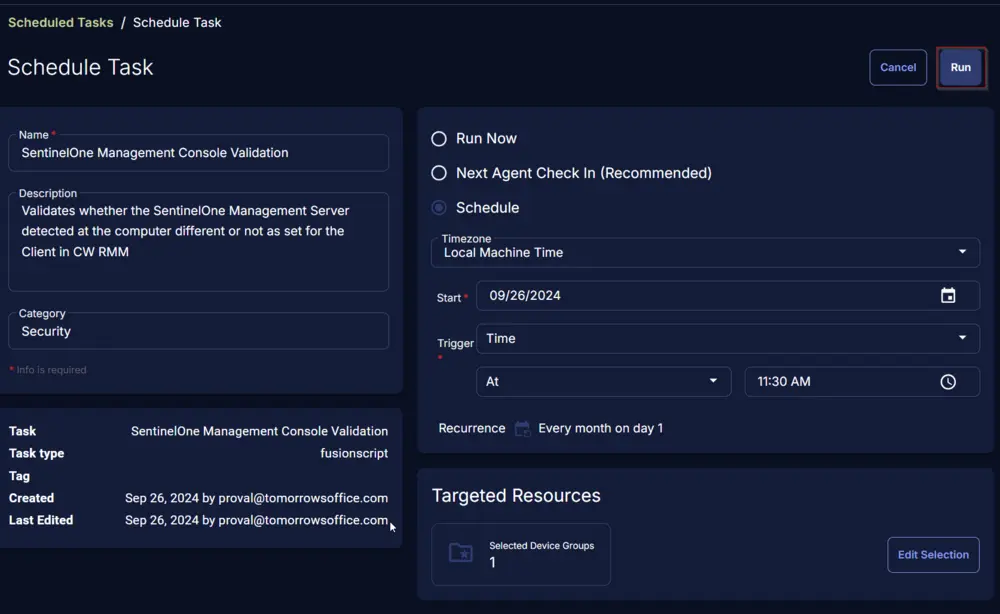Click the Schedule Task breadcrumb text
Screen dimensions: 1000x614
(177, 22)
